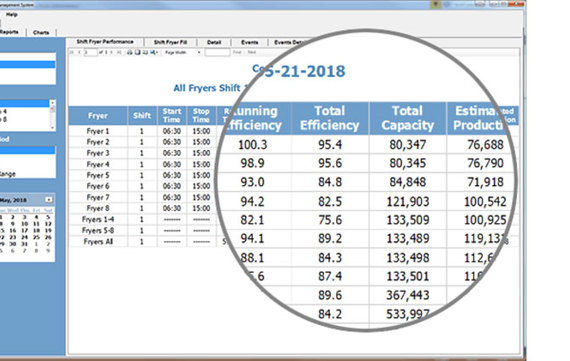Advance the calendar to next month
The width and height of the screenshot is (570, 361).
49,200
